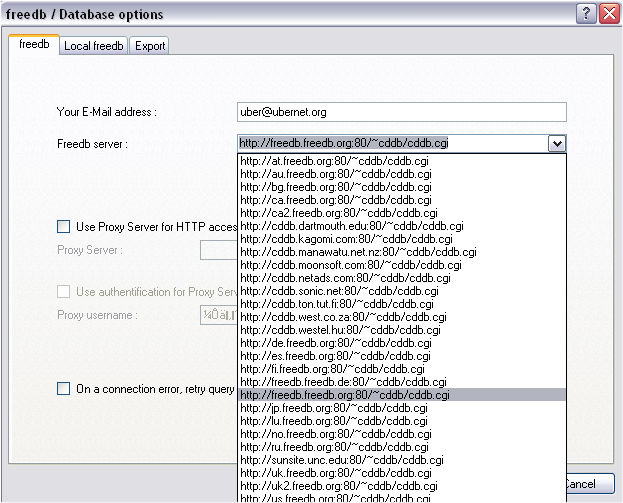The image size is (623, 503).
Task: Toggle retry query on connection error checkbox
Action: [64, 389]
